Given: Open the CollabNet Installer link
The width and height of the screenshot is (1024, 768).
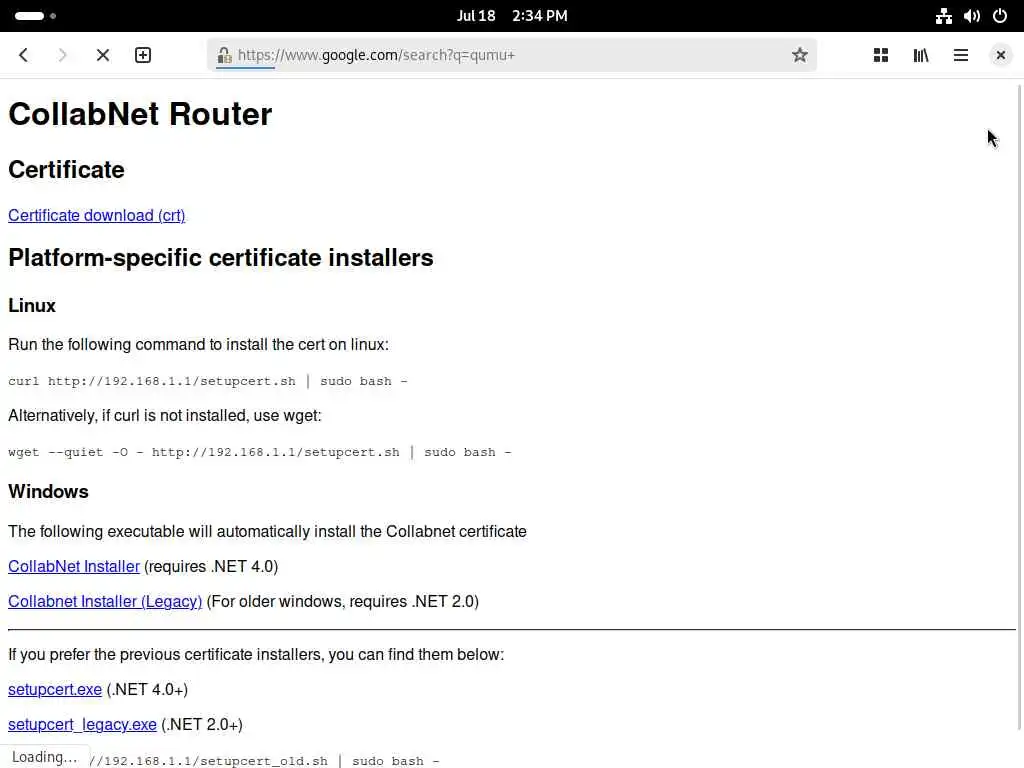Looking at the screenshot, I should tap(74, 566).
